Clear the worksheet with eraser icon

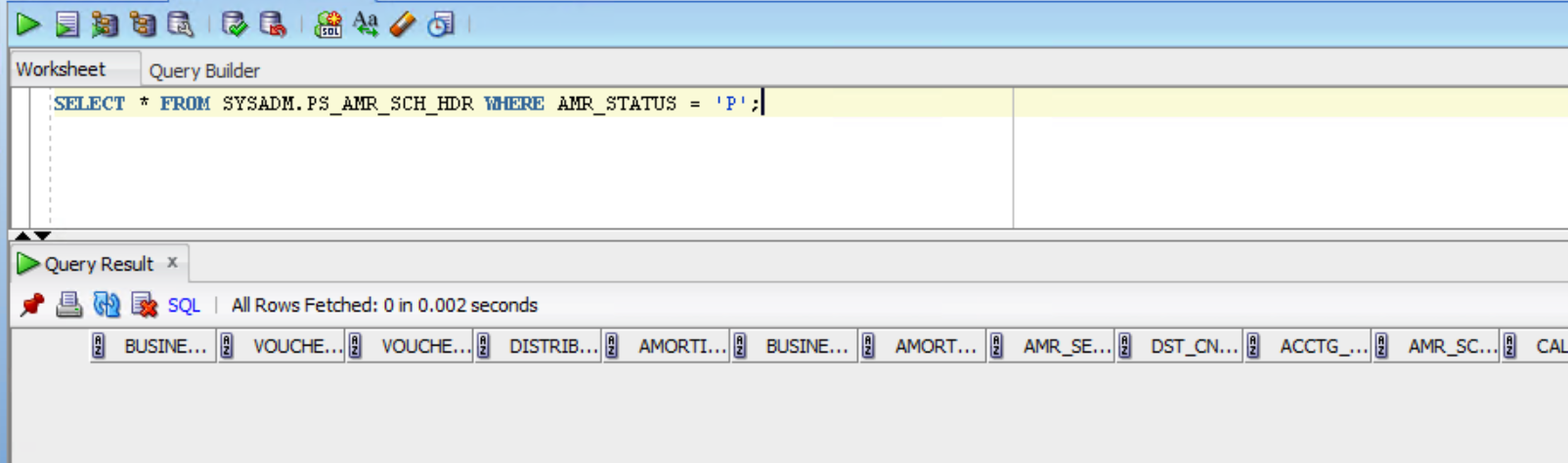[403, 24]
